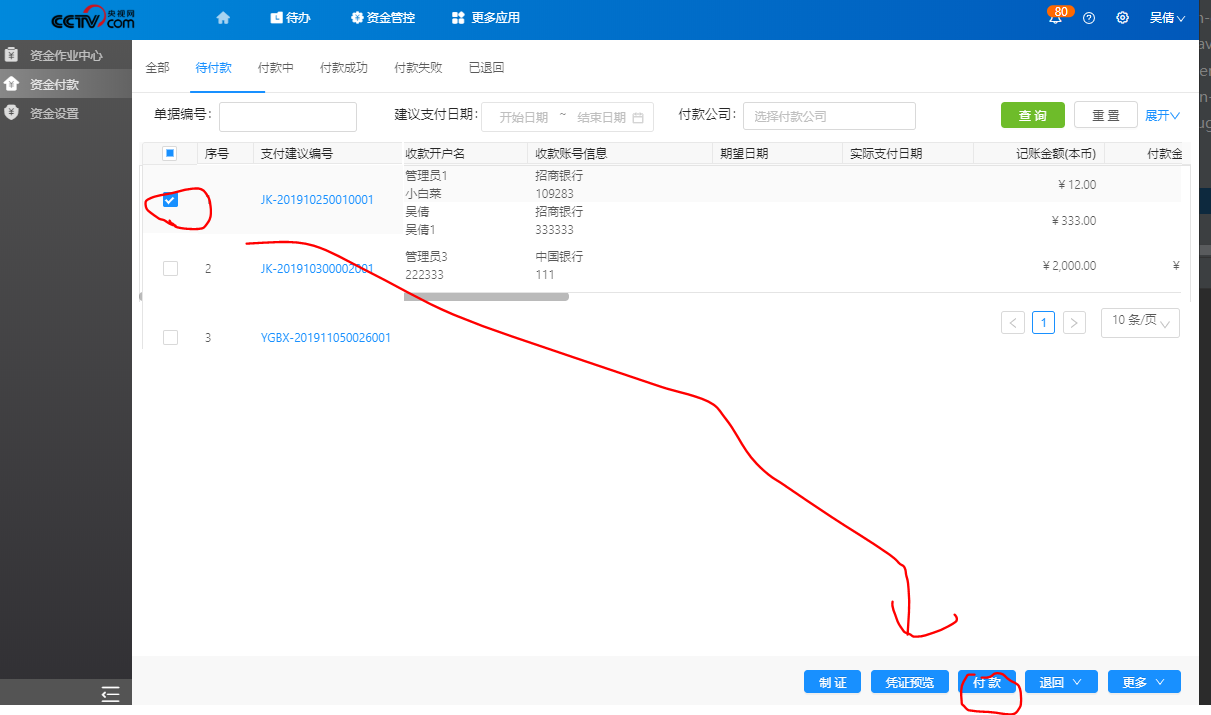Check the checkbox for row 2
This screenshot has width=1211, height=715.
pyautogui.click(x=170, y=268)
